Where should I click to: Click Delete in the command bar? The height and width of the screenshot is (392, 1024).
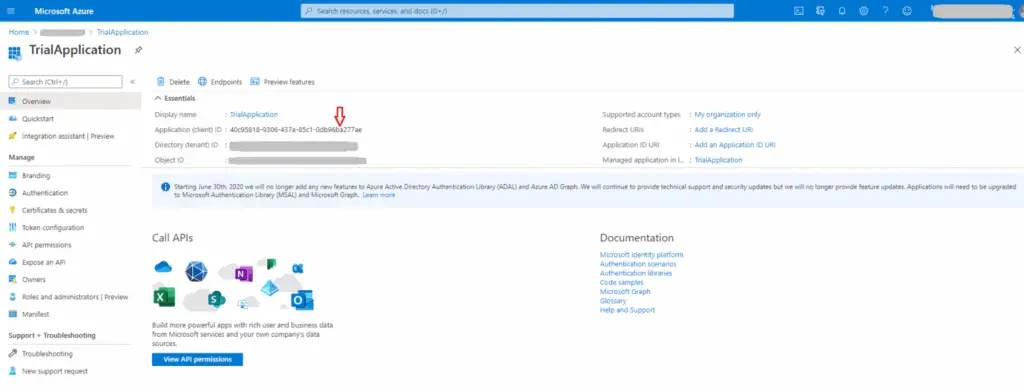tap(173, 82)
